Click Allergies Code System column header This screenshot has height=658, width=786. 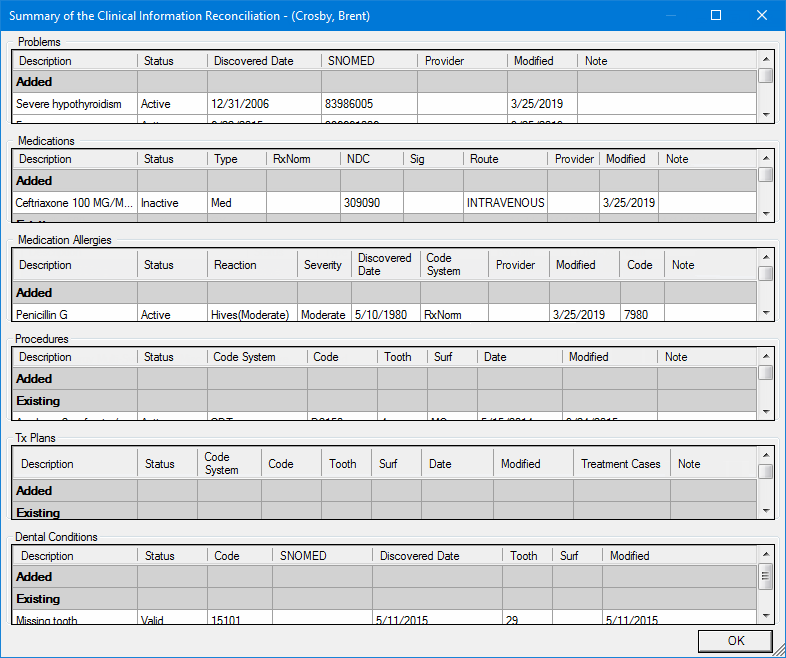(x=454, y=265)
